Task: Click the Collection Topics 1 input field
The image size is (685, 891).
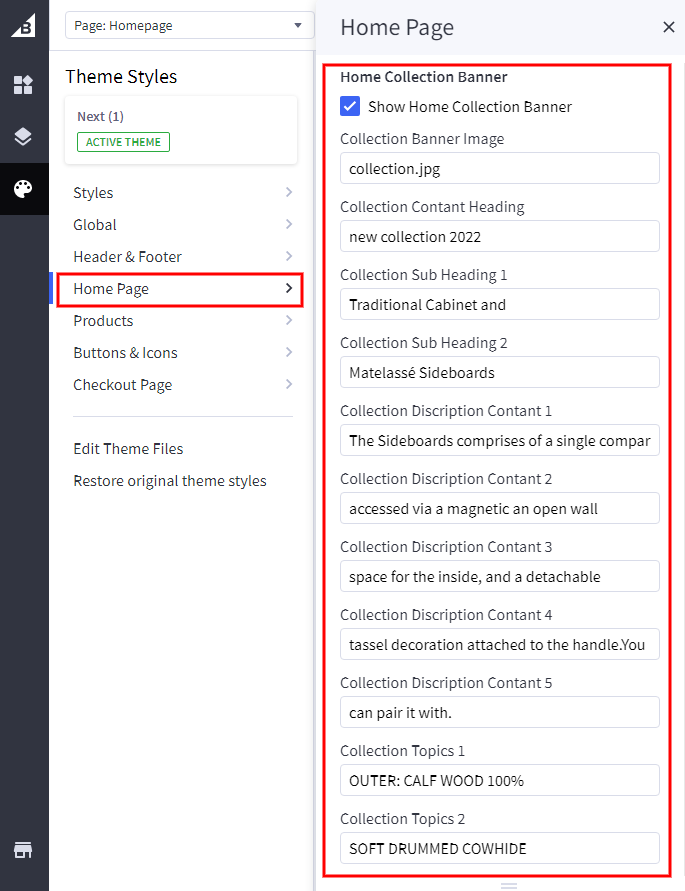Action: [x=499, y=780]
